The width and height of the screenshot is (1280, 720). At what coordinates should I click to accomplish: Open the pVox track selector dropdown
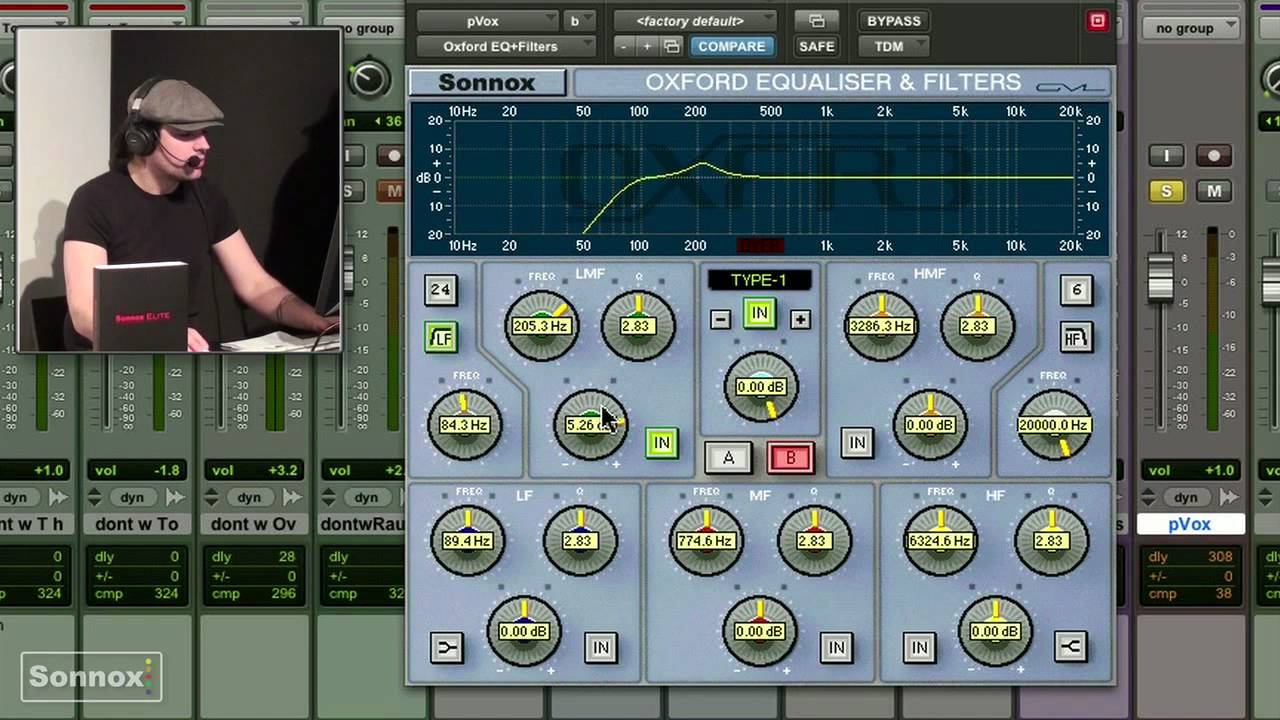click(487, 21)
